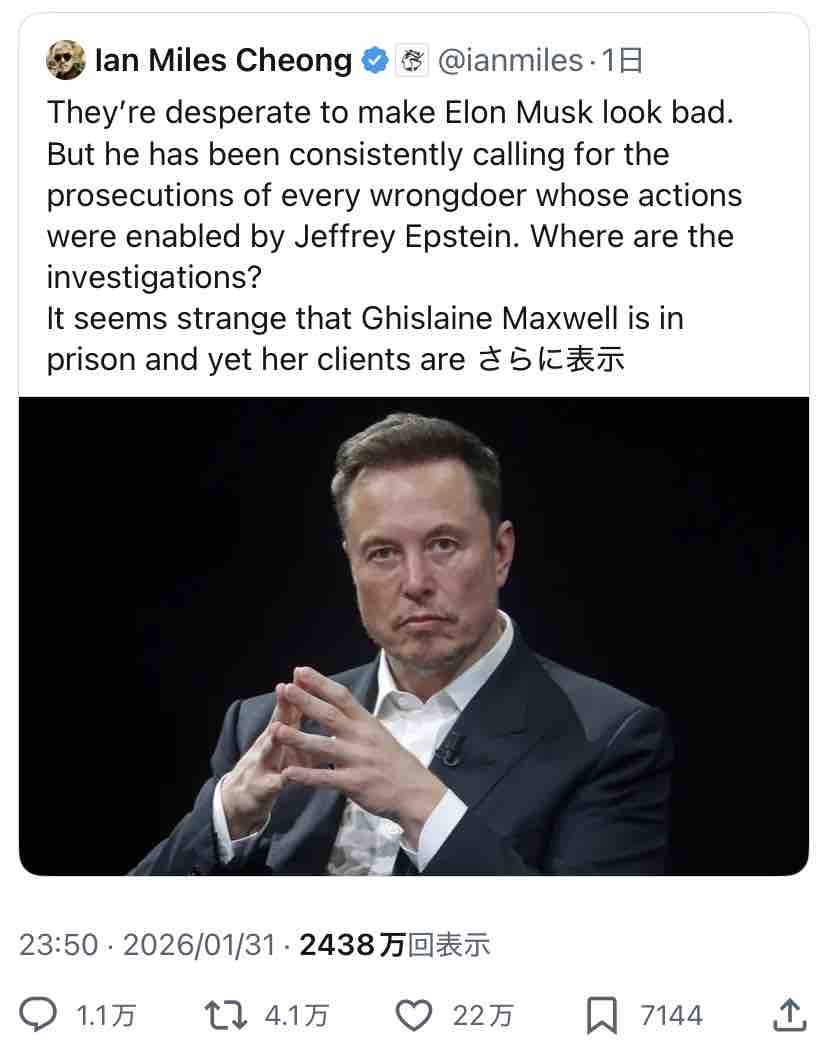The width and height of the screenshot is (828, 1058).
Task: Click the 7144 bookmarks count
Action: (x=671, y=1017)
